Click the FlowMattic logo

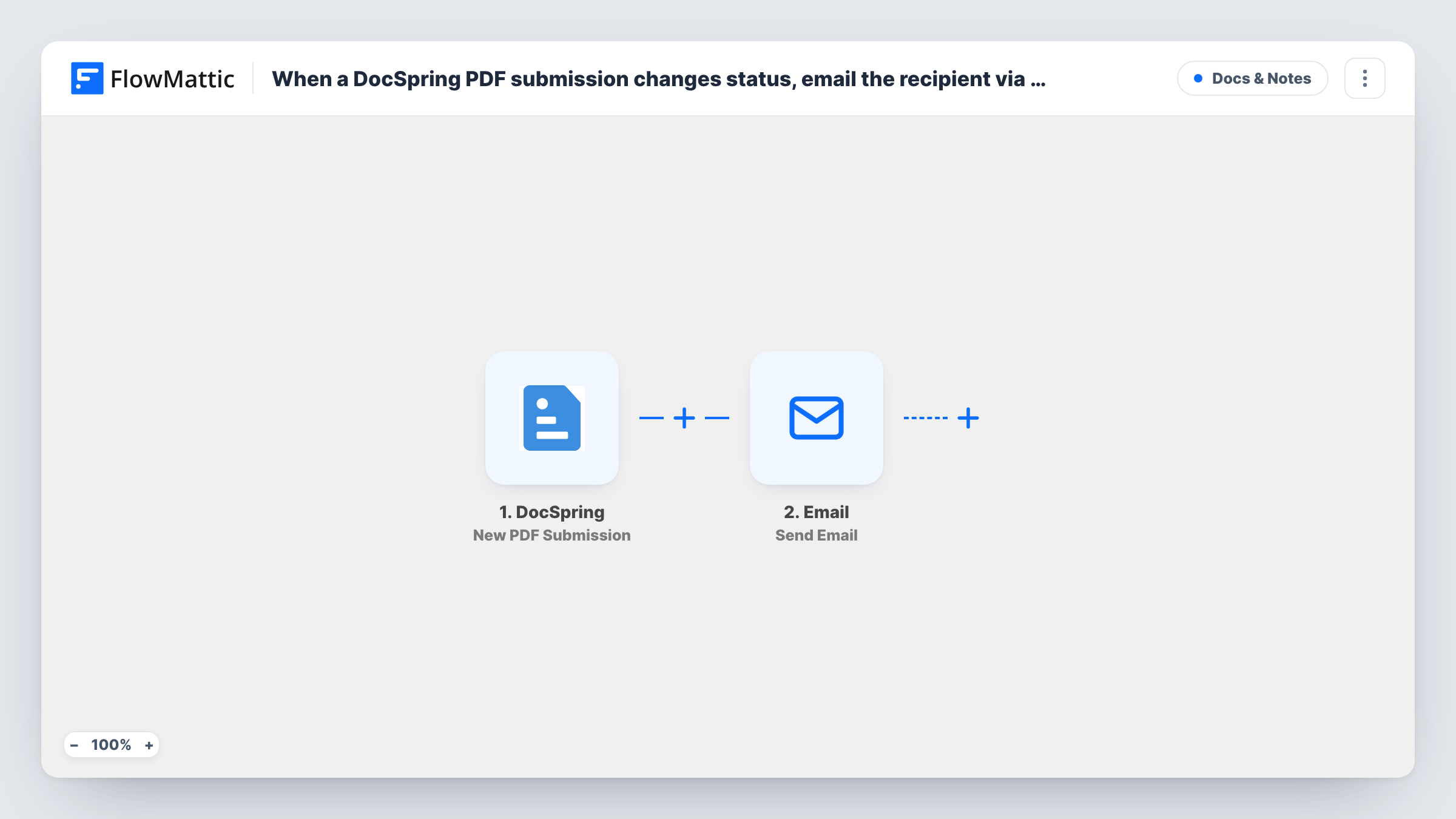pos(152,78)
